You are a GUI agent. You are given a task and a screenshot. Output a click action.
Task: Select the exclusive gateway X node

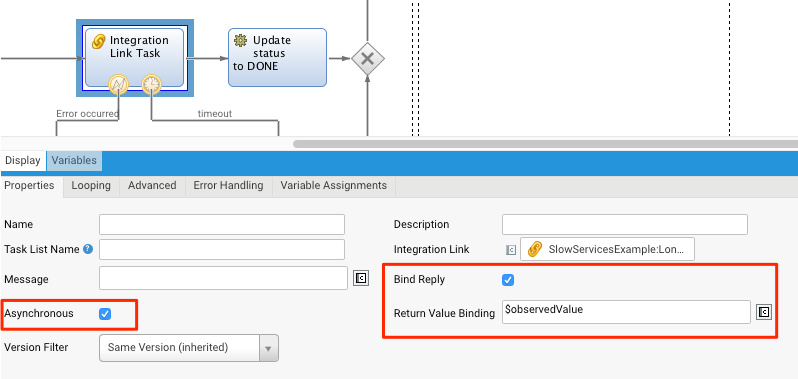click(367, 59)
